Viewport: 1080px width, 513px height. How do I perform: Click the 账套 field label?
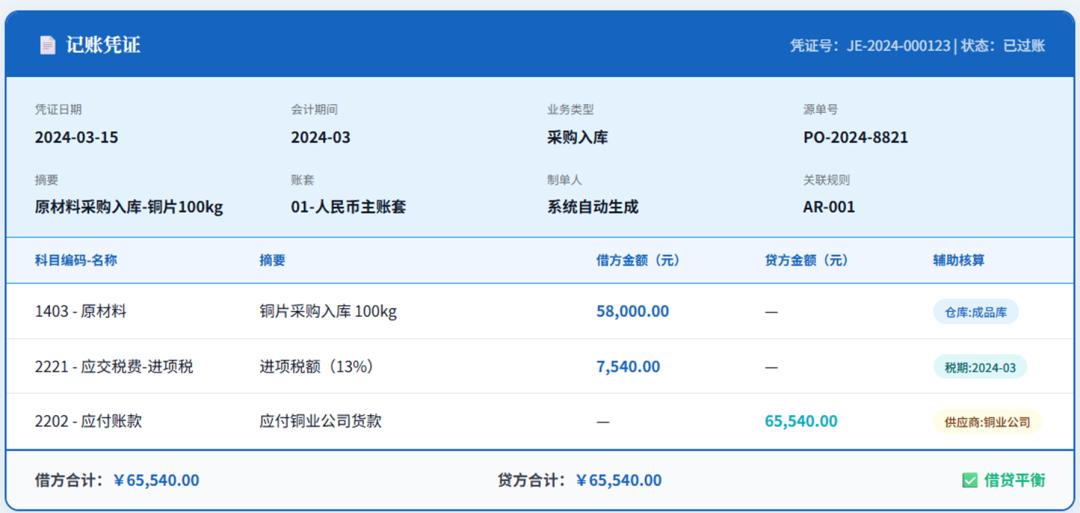tap(302, 180)
